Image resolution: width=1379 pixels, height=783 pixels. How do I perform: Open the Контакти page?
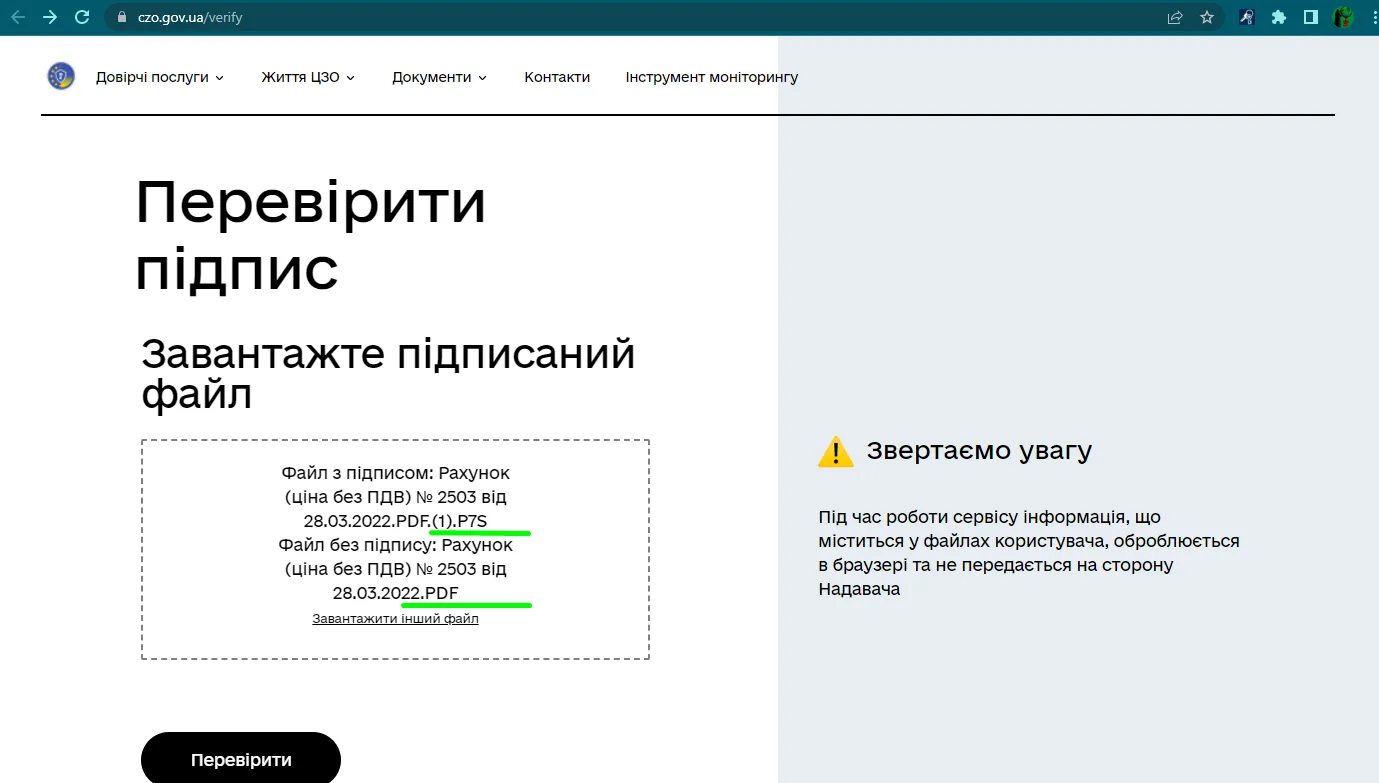pos(557,77)
